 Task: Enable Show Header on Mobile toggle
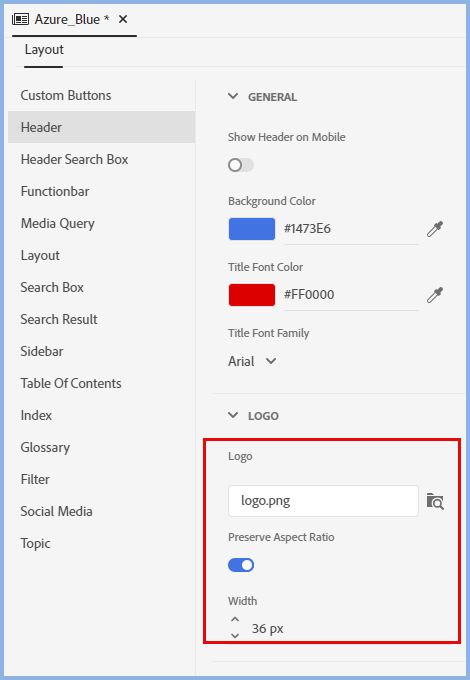click(x=241, y=165)
